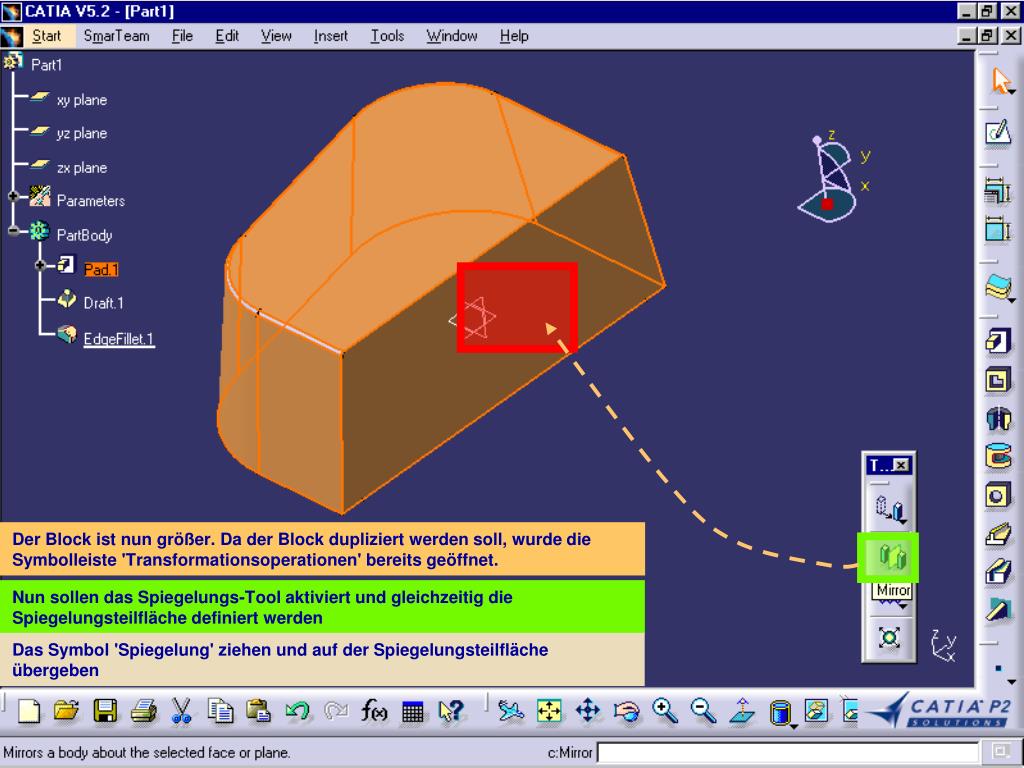Click the Zoom In magnifier
Viewport: 1024px width, 768px height.
click(665, 711)
